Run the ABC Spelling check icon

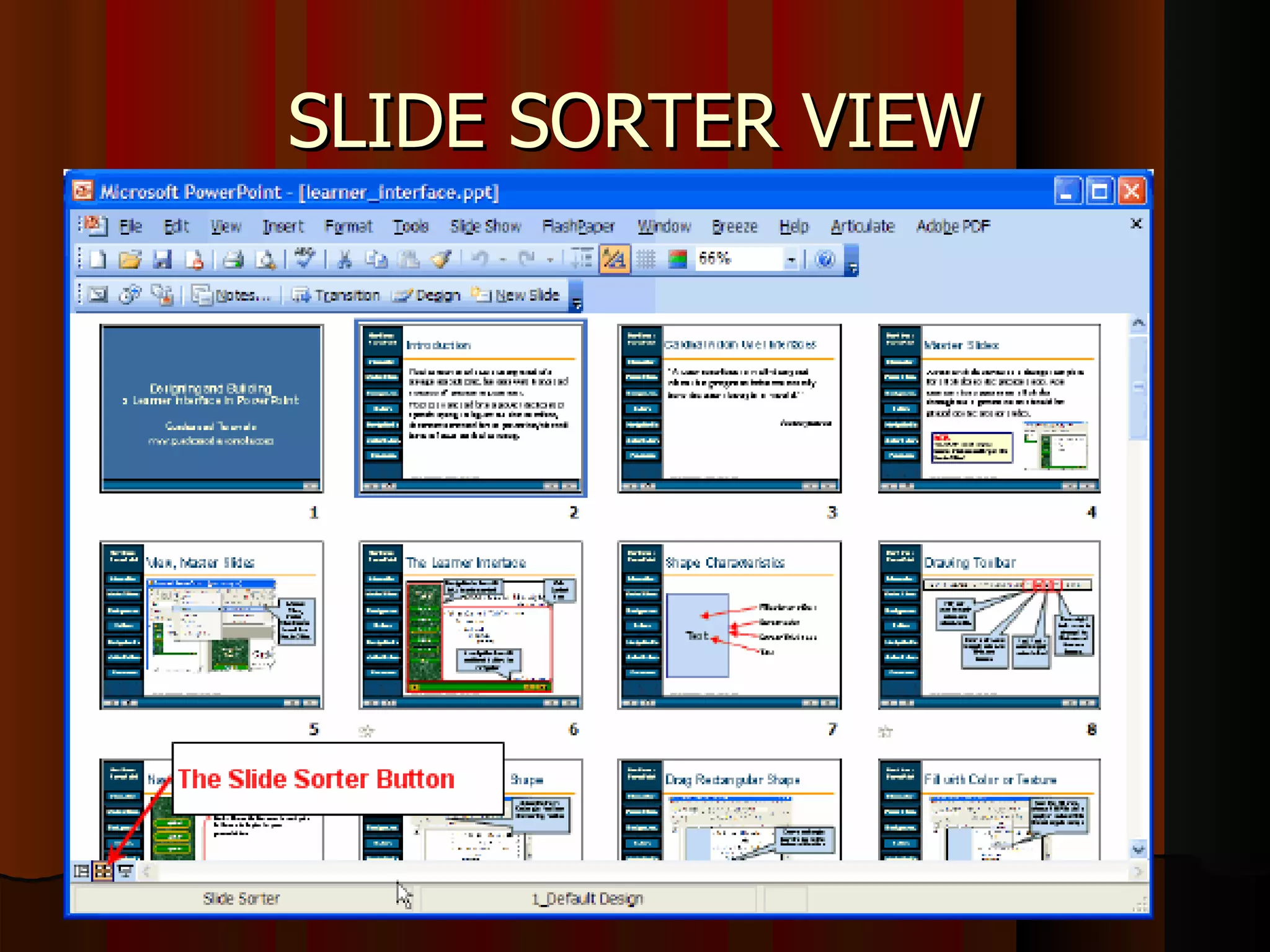click(304, 258)
